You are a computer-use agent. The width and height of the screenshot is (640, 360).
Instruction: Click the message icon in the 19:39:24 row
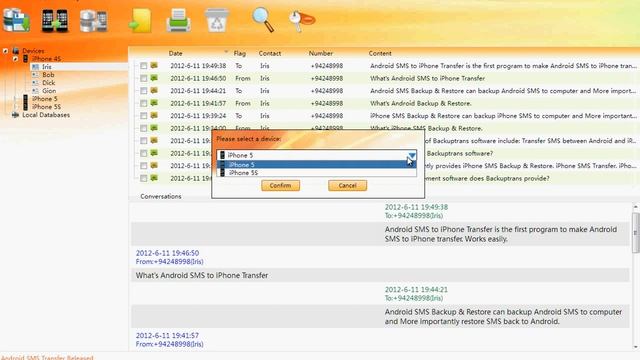pyautogui.click(x=154, y=116)
